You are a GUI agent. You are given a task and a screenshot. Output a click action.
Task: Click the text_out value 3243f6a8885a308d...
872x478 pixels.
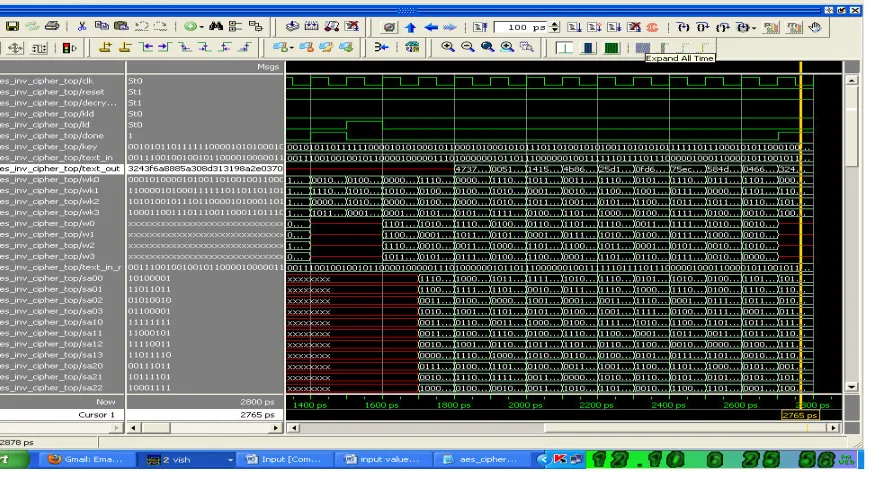[x=205, y=168]
